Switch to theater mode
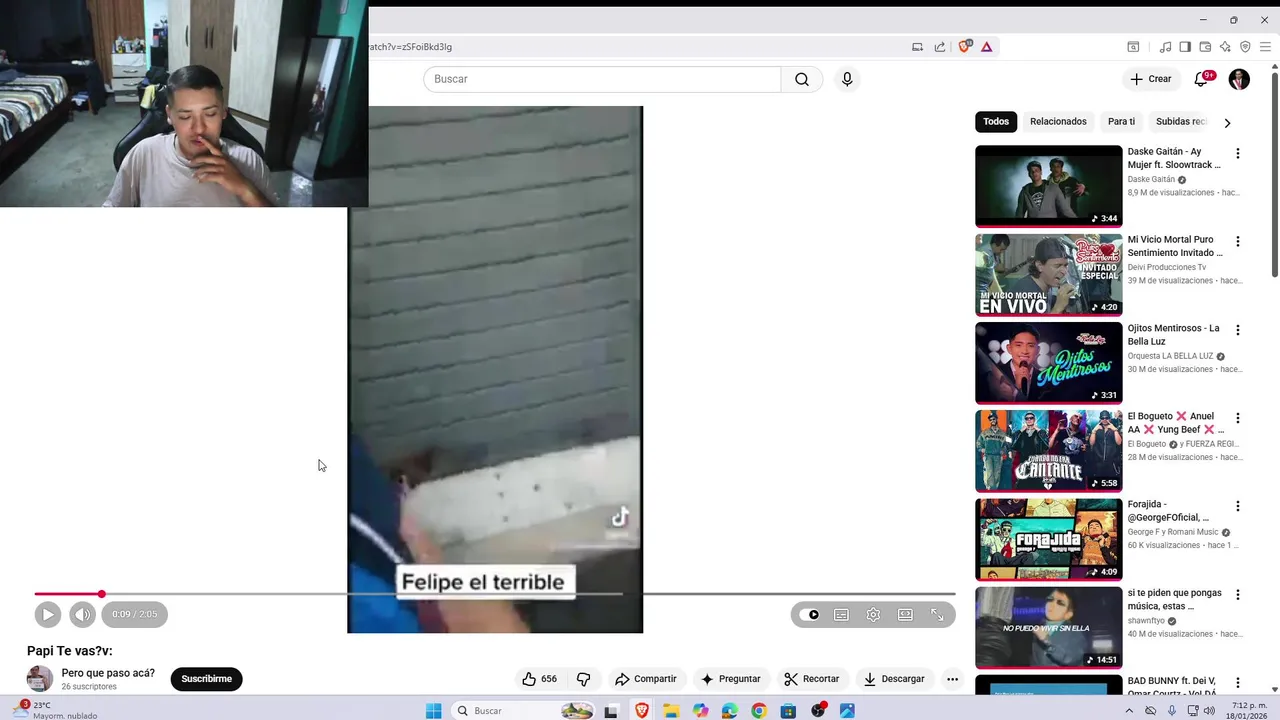This screenshot has width=1280, height=720. coord(905,615)
